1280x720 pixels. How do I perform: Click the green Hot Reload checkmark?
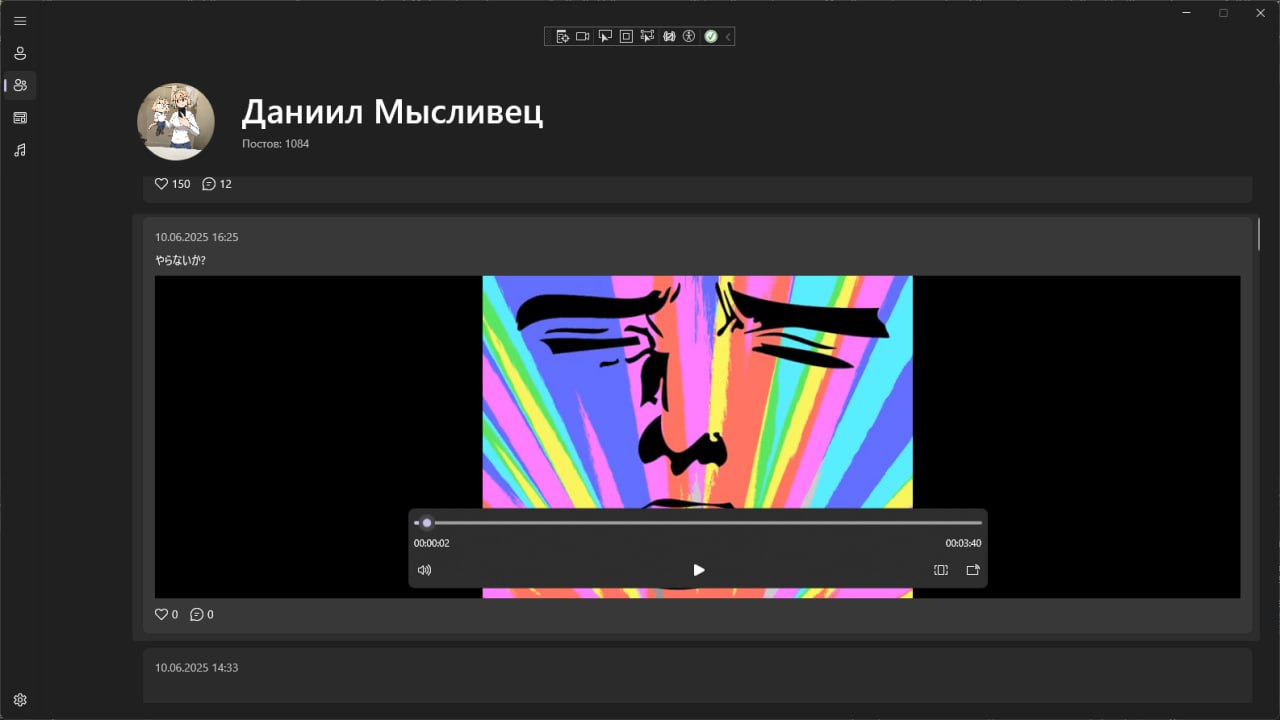(710, 36)
